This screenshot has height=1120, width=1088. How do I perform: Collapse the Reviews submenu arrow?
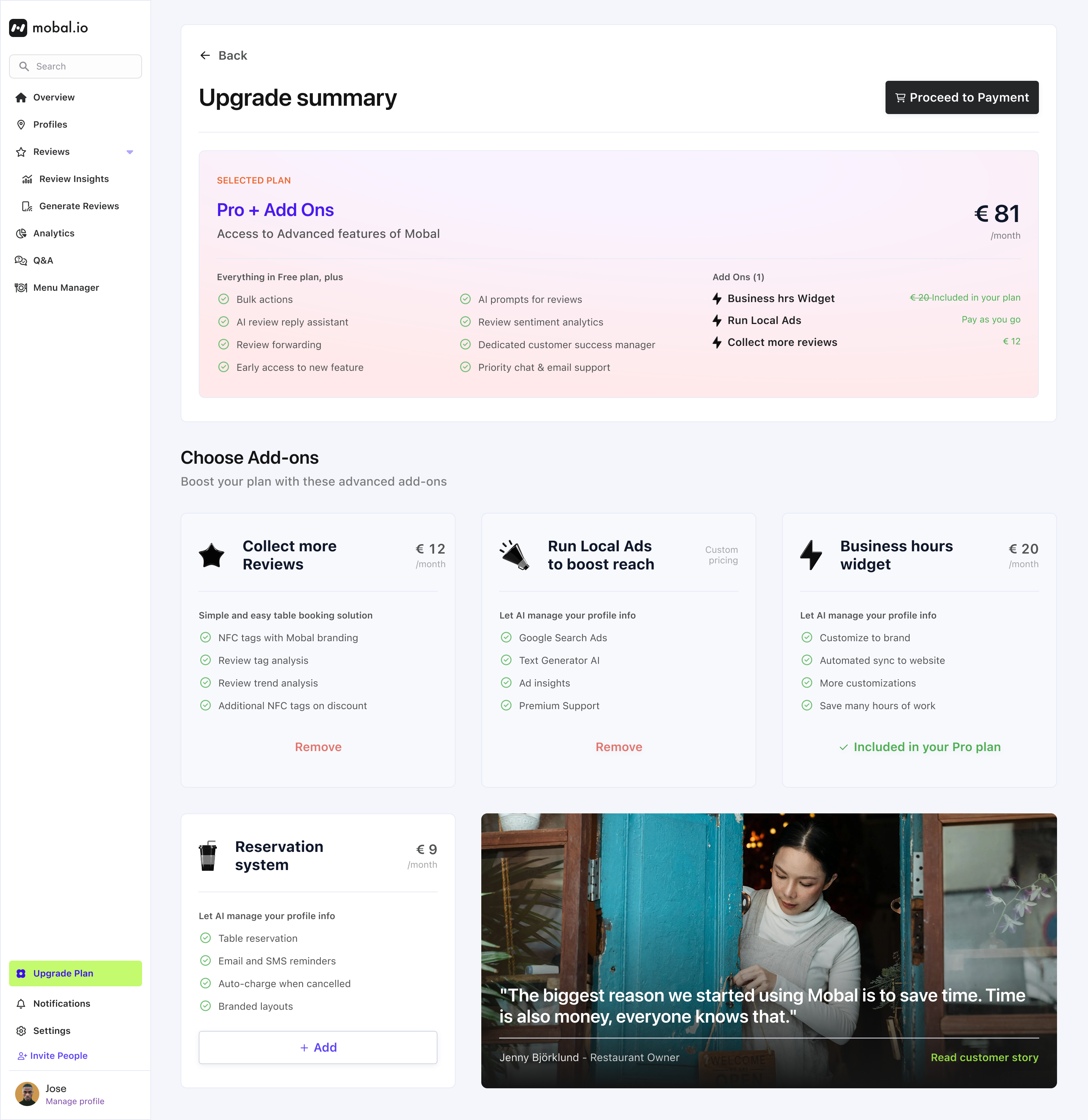click(130, 152)
